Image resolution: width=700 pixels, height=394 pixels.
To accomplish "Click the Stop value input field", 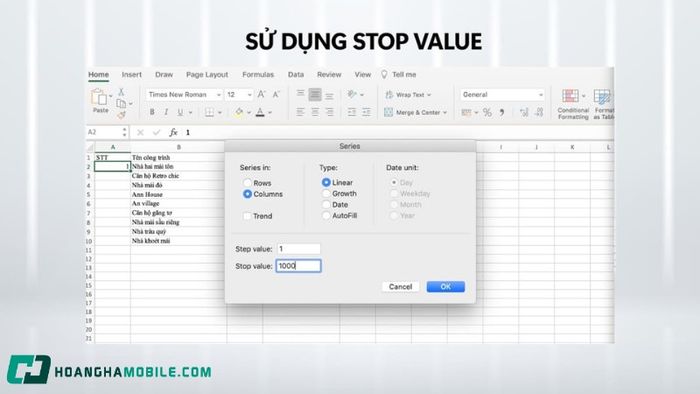I will tap(299, 266).
